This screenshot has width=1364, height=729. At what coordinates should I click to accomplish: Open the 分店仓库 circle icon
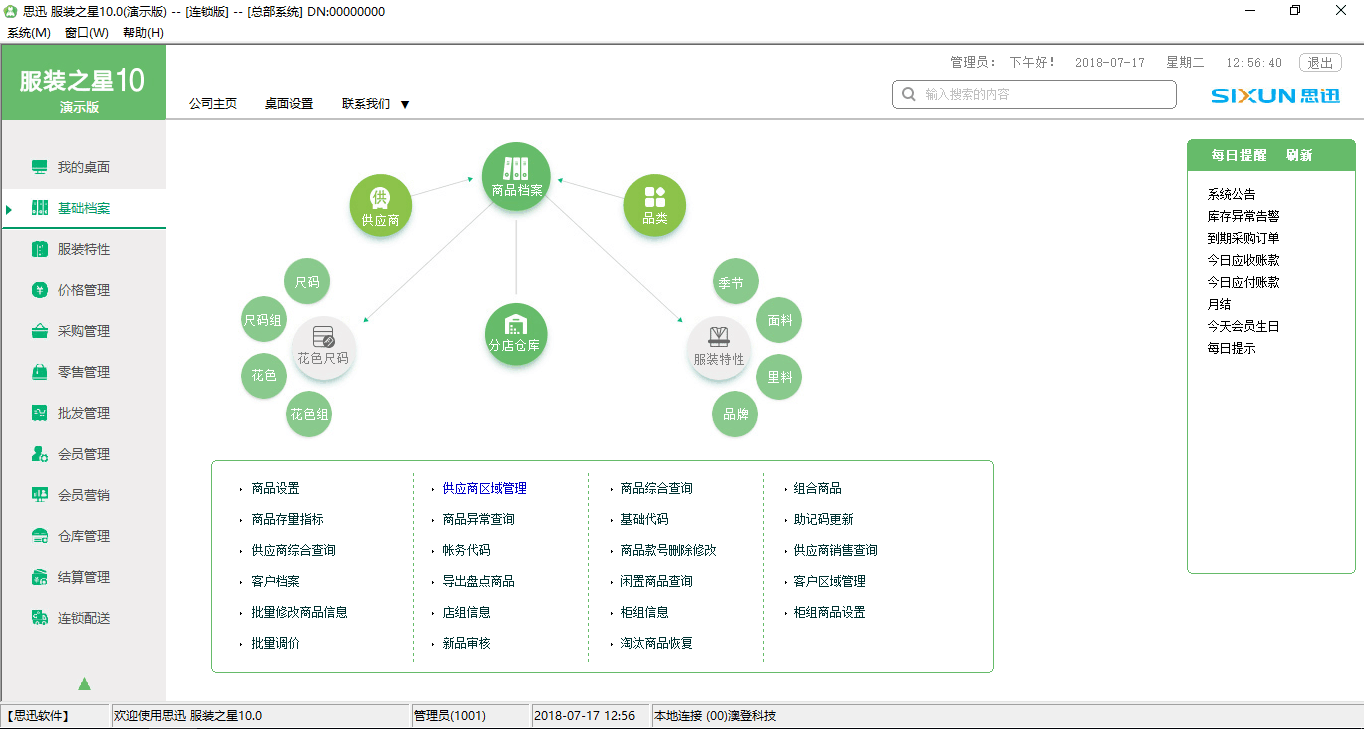pyautogui.click(x=516, y=334)
